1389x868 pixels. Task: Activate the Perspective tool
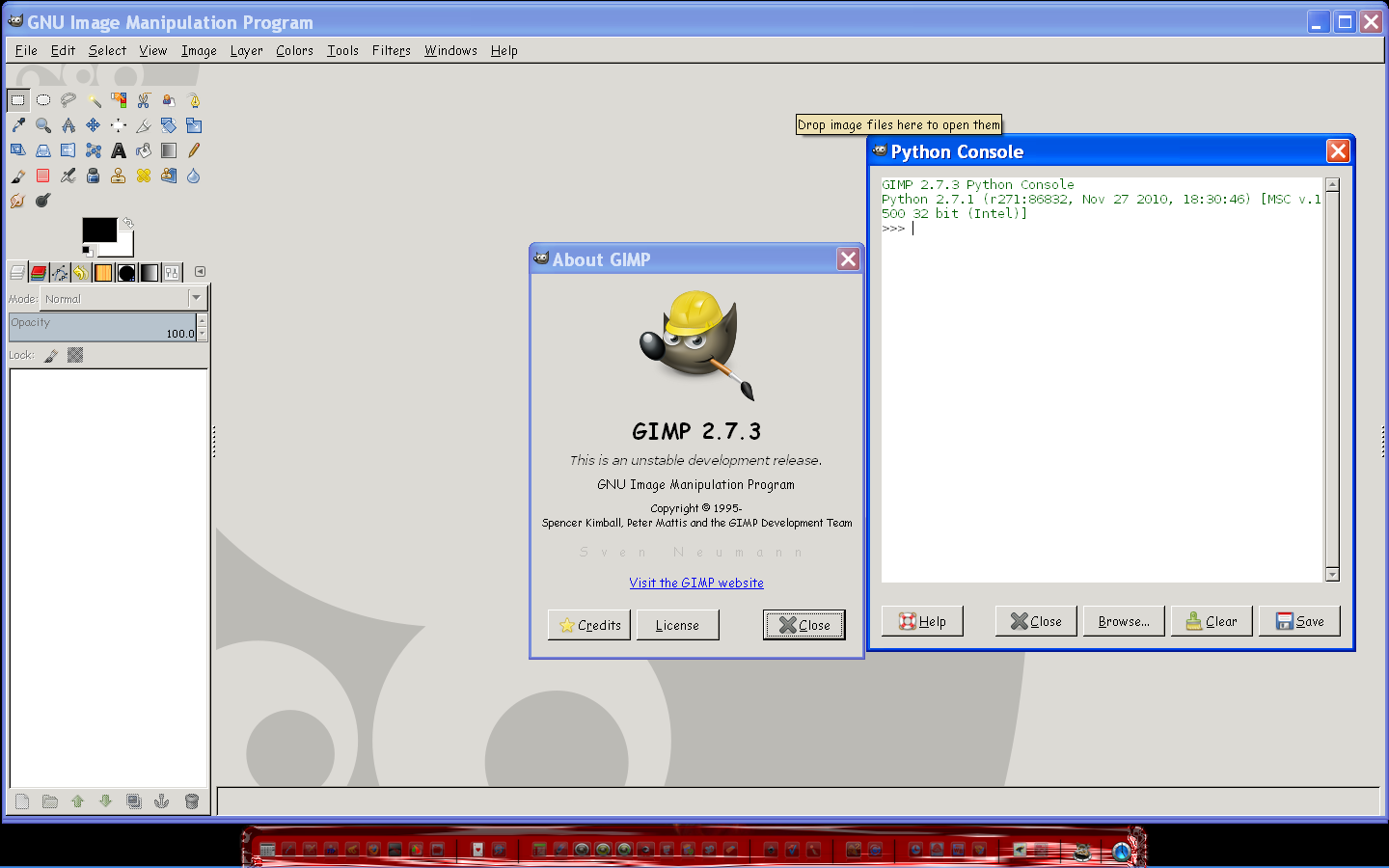pyautogui.click(x=43, y=150)
